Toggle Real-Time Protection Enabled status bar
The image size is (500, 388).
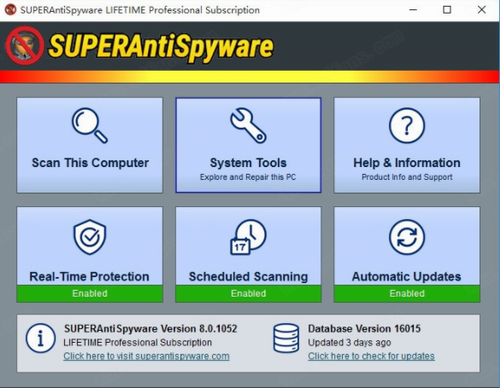click(90, 293)
